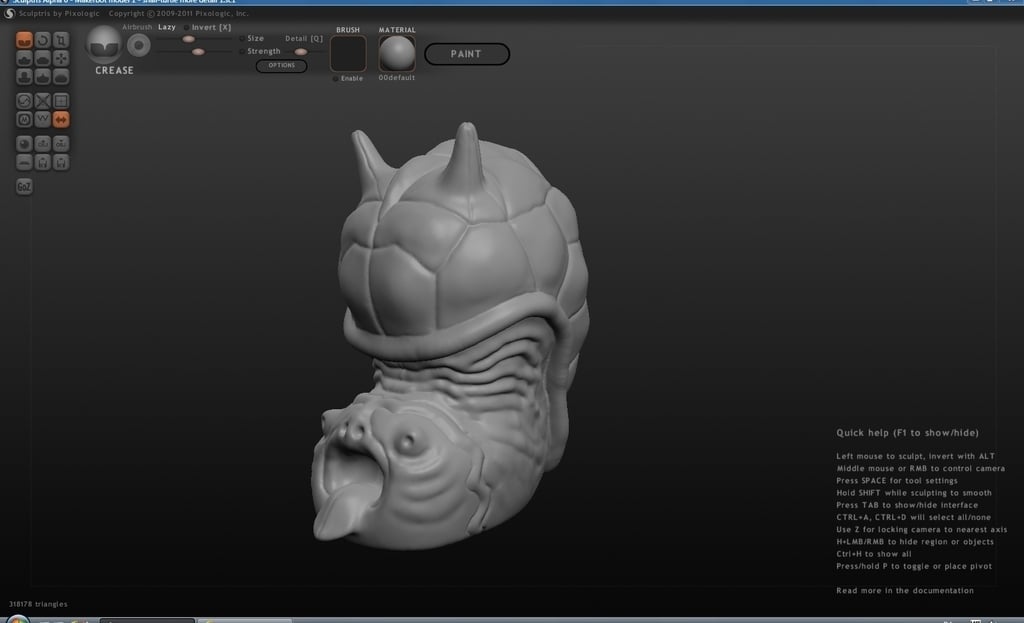Viewport: 1024px width, 623px height.
Task: Toggle the brush Enable checkbox
Action: (x=347, y=78)
